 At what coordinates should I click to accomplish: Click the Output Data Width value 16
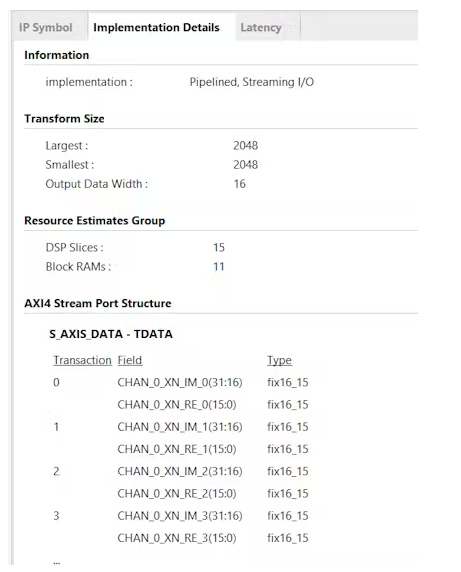click(x=240, y=184)
